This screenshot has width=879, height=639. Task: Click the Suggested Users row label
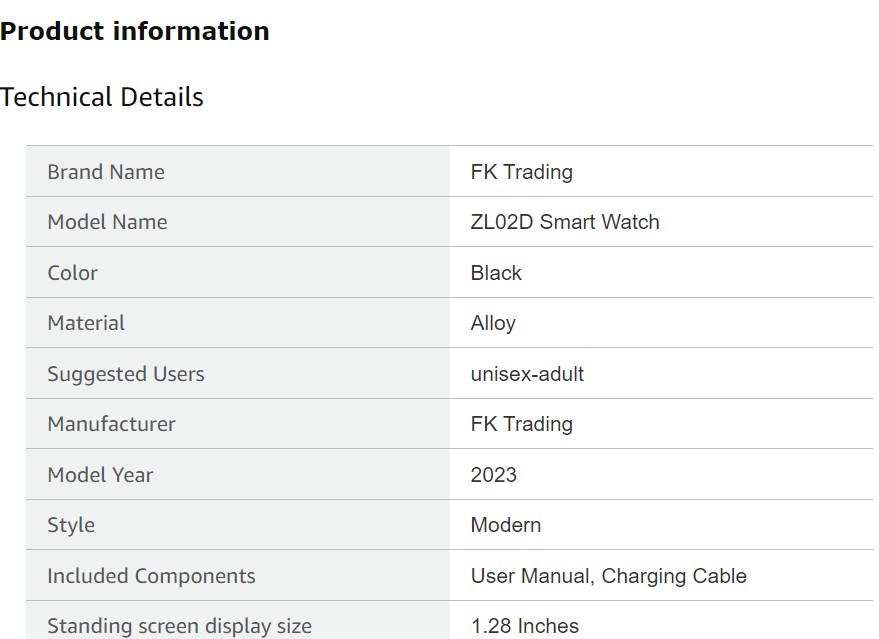[x=126, y=374]
